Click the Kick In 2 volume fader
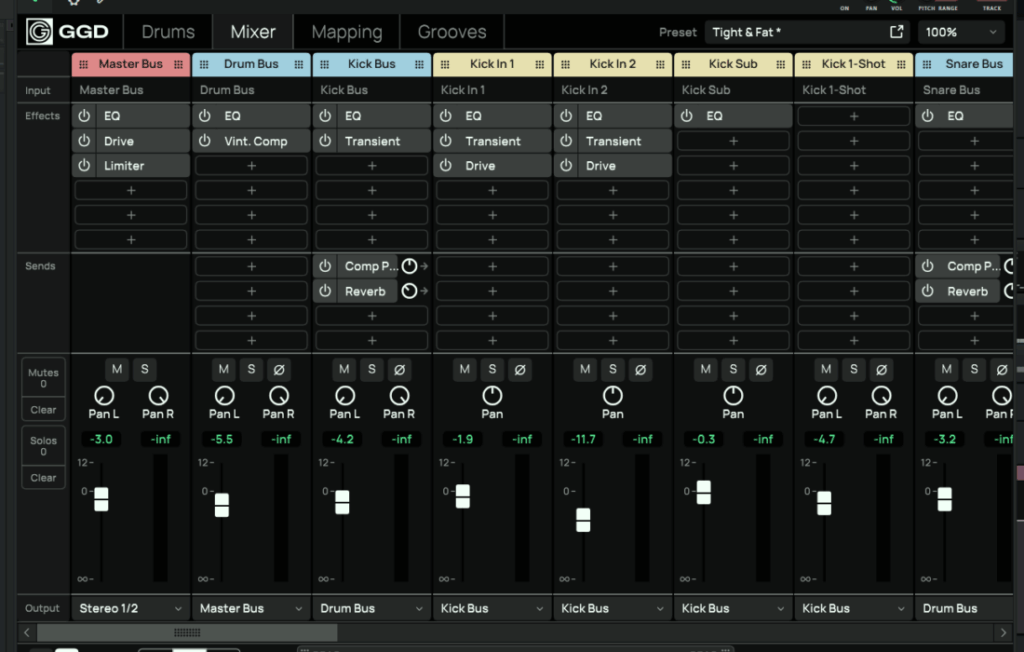The image size is (1024, 652). [583, 520]
